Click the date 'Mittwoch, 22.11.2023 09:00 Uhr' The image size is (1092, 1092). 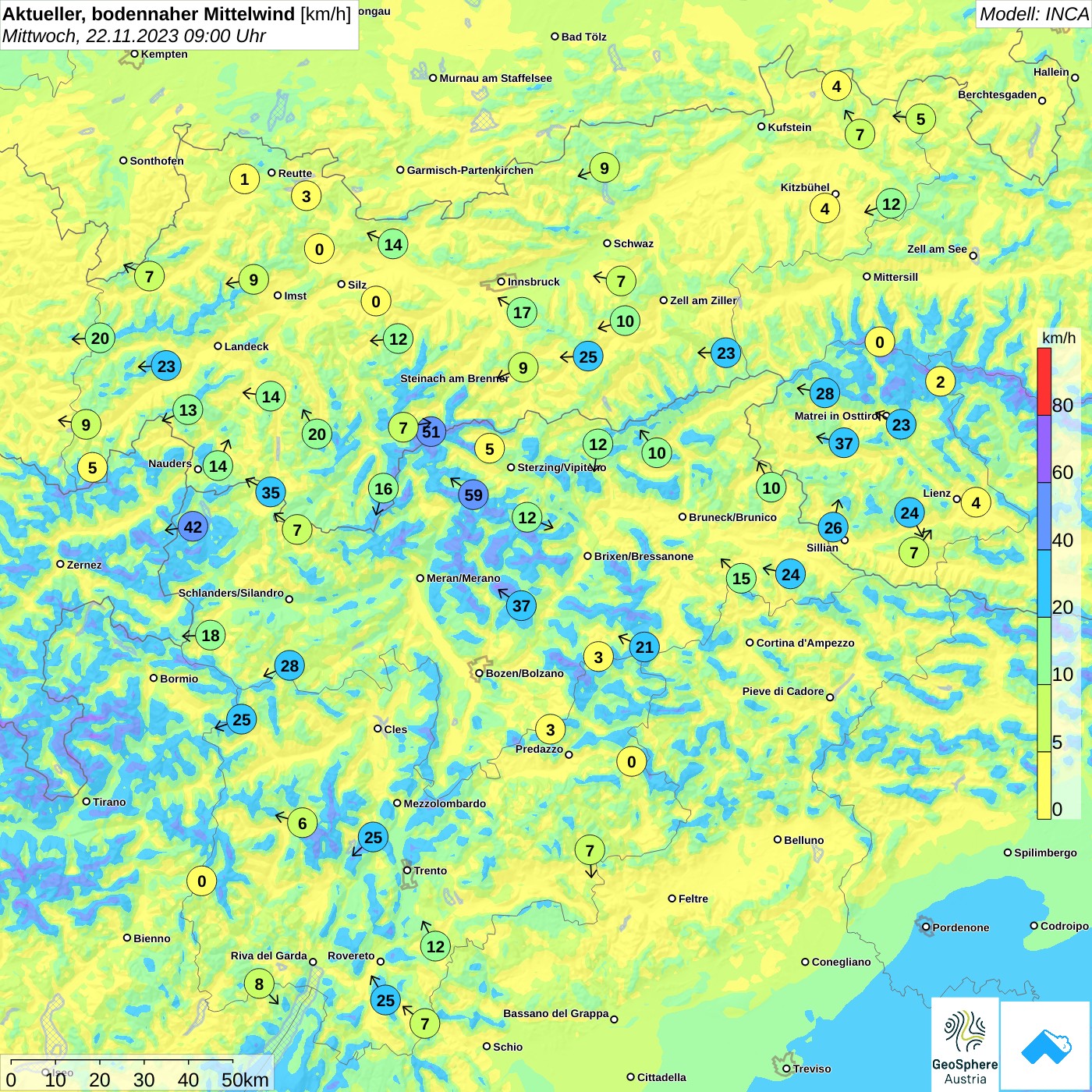coord(134,36)
